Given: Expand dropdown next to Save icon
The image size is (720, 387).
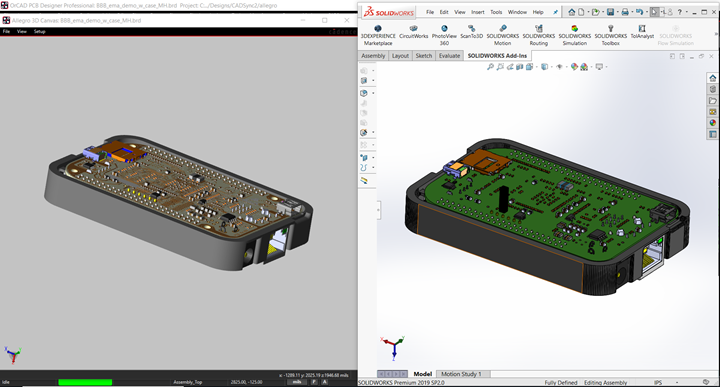Looking at the screenshot, I should click(x=618, y=12).
